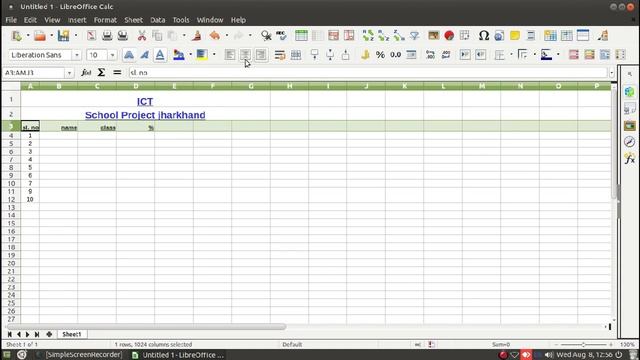Image resolution: width=640 pixels, height=360 pixels.
Task: Click the Undo arrow icon
Action: point(215,36)
